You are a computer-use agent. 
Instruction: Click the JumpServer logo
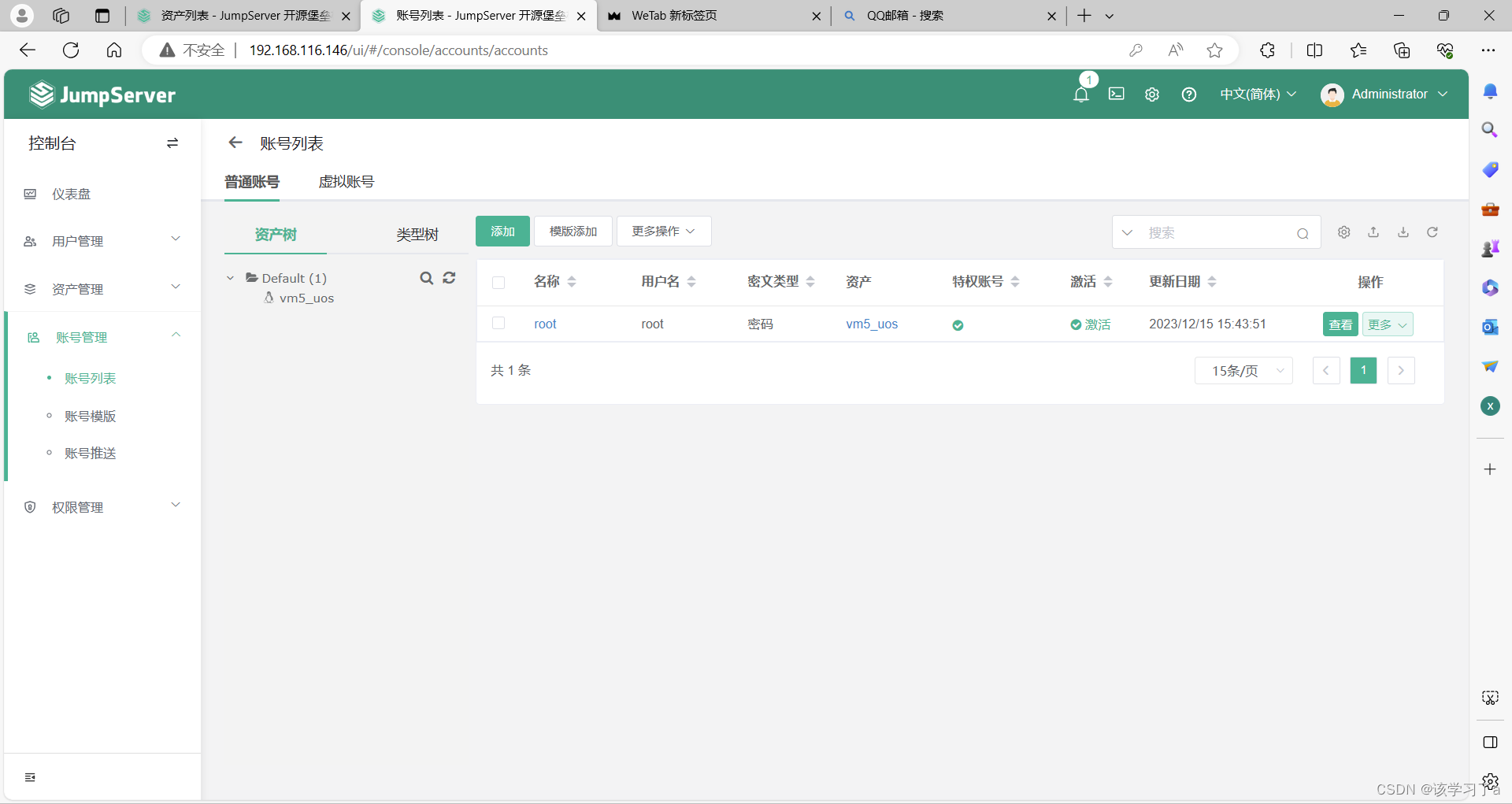click(x=102, y=94)
